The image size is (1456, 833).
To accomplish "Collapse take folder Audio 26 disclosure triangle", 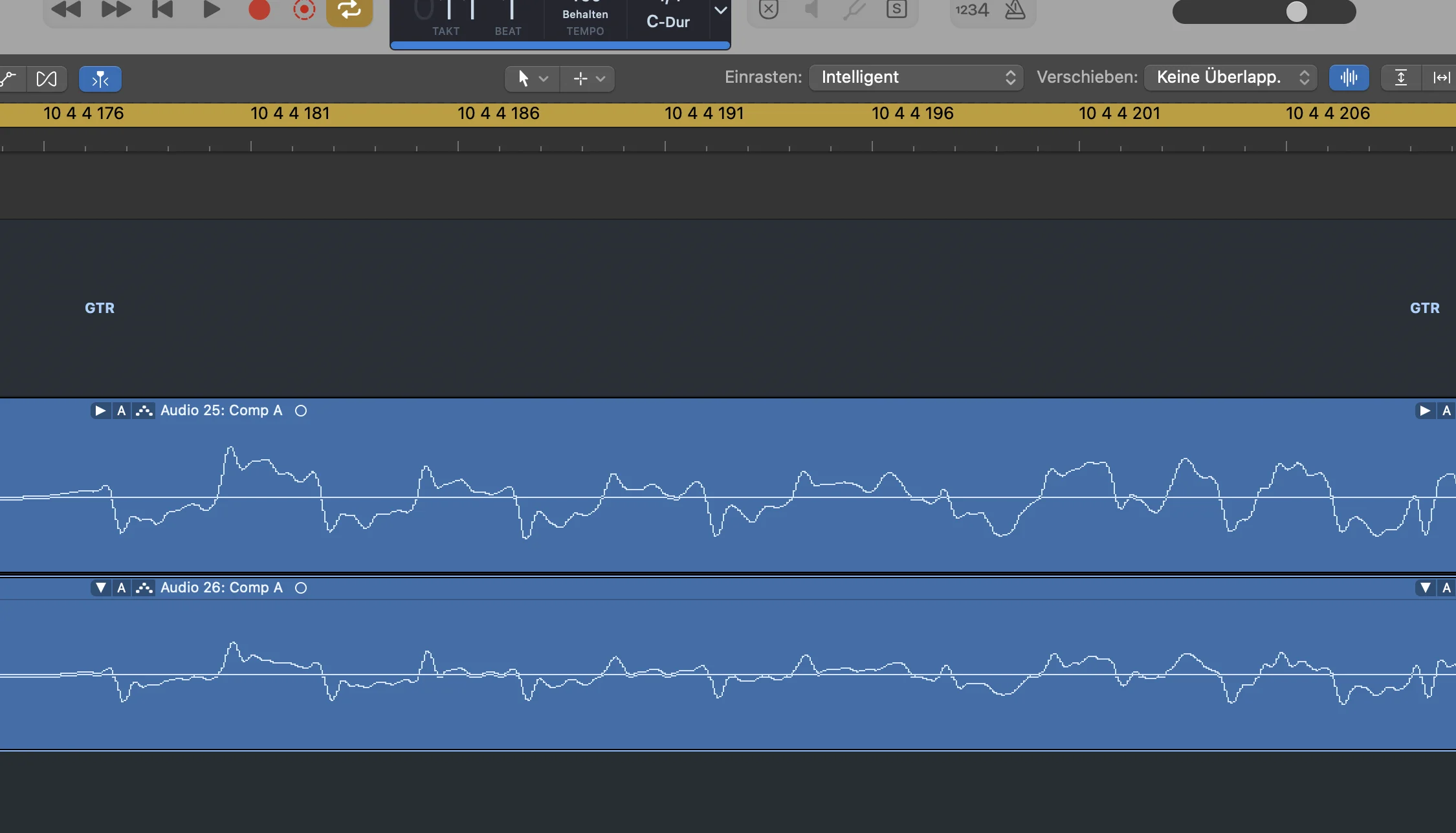I will pos(100,588).
